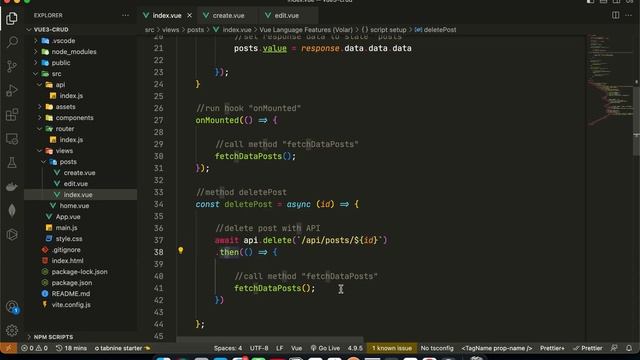Open Run and Debug view

(x=12, y=90)
